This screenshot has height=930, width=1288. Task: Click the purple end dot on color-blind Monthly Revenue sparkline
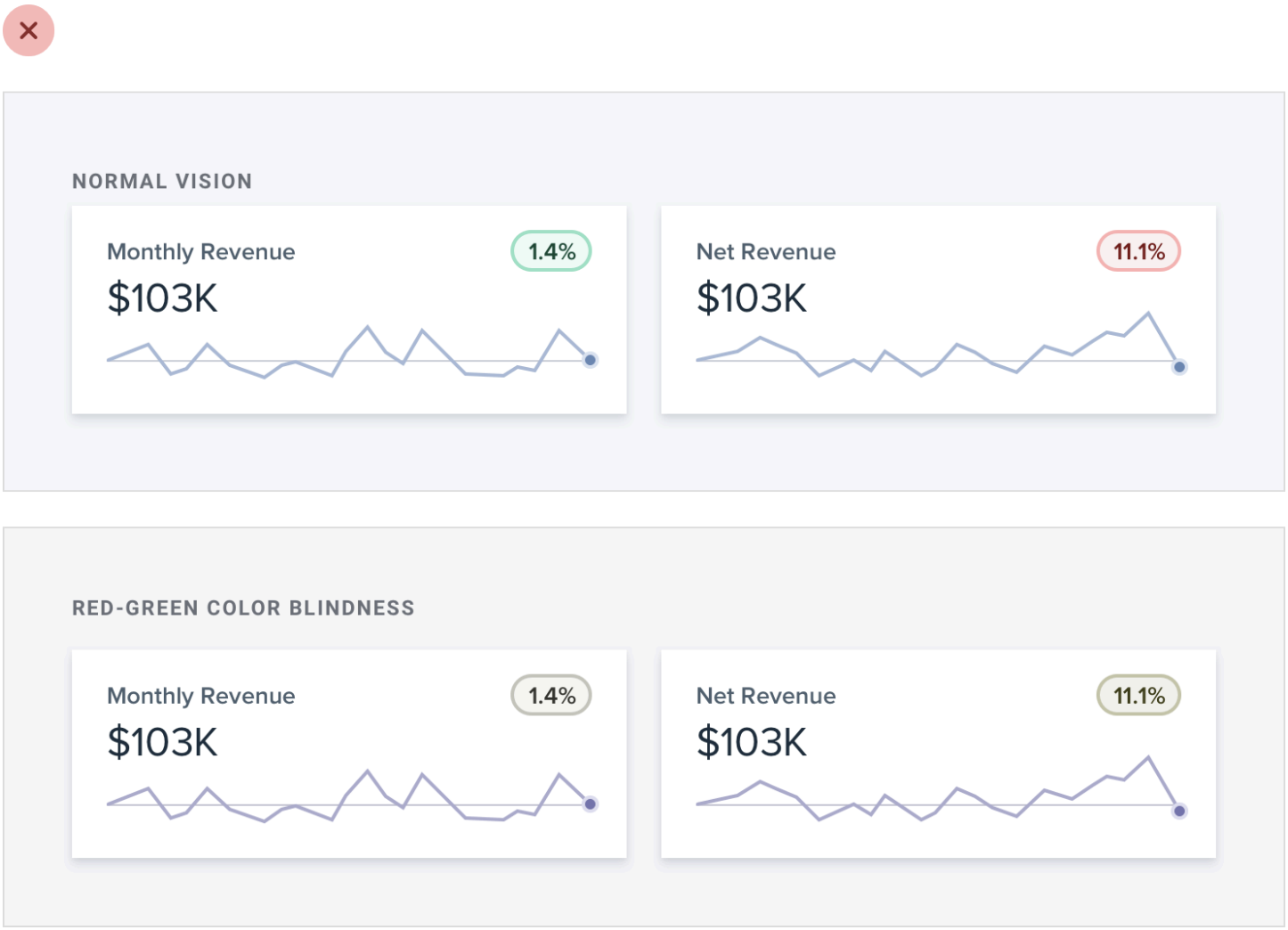click(590, 804)
